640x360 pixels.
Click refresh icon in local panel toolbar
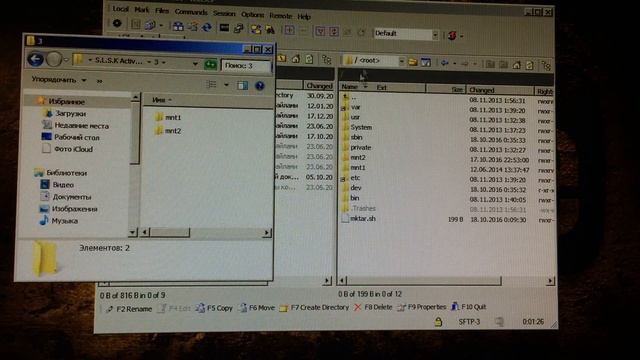coord(309,60)
